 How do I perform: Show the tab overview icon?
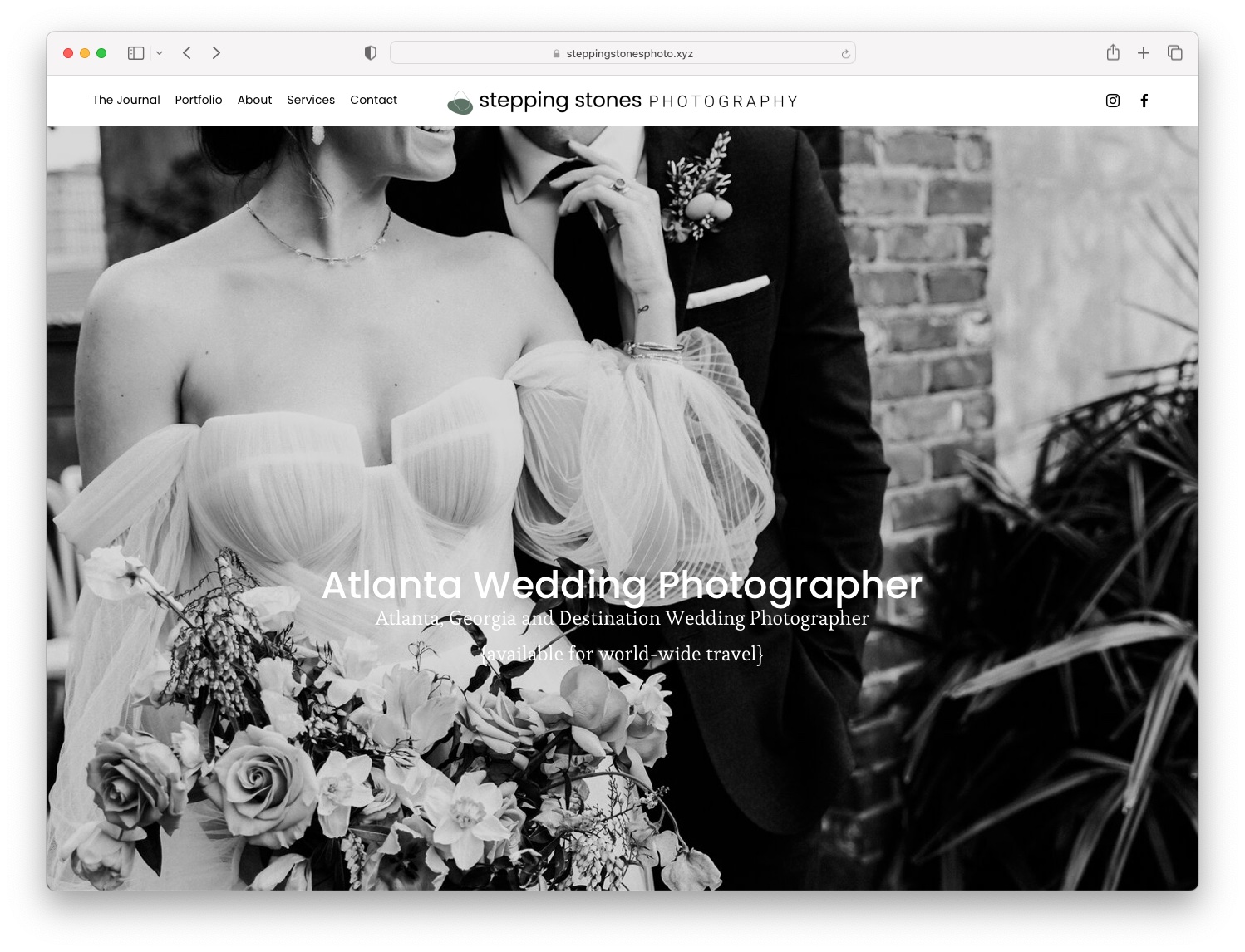click(x=1174, y=52)
